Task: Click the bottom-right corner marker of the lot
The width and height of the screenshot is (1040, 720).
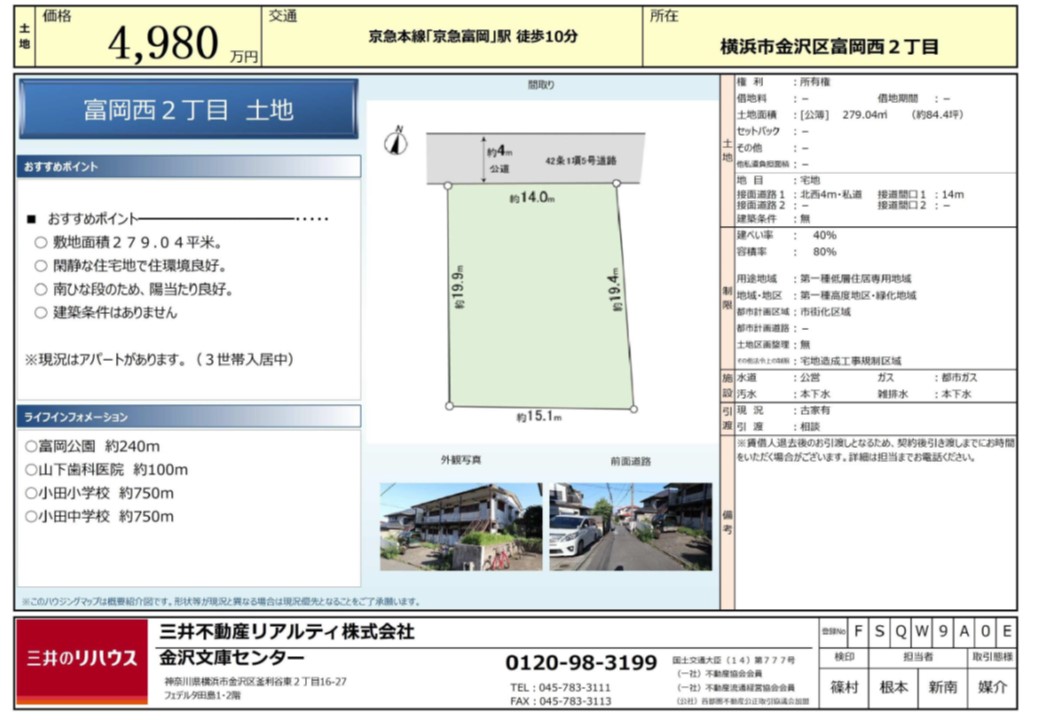Action: pyautogui.click(x=634, y=407)
